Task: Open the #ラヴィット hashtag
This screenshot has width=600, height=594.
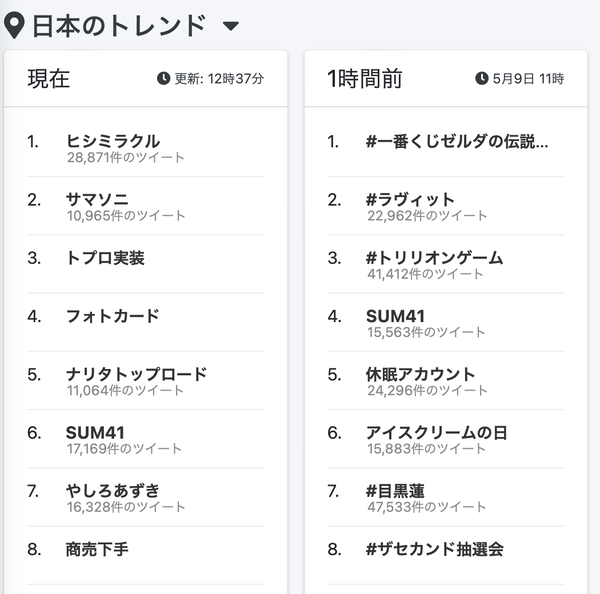Action: [x=410, y=199]
